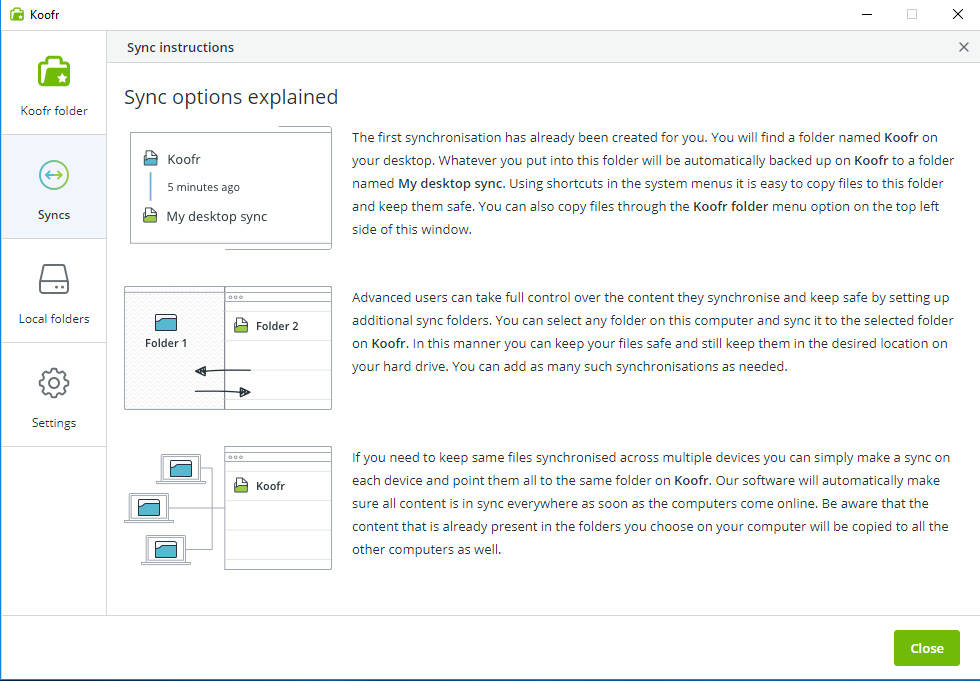
Task: Click the Syncs label in sidebar
Action: (54, 215)
